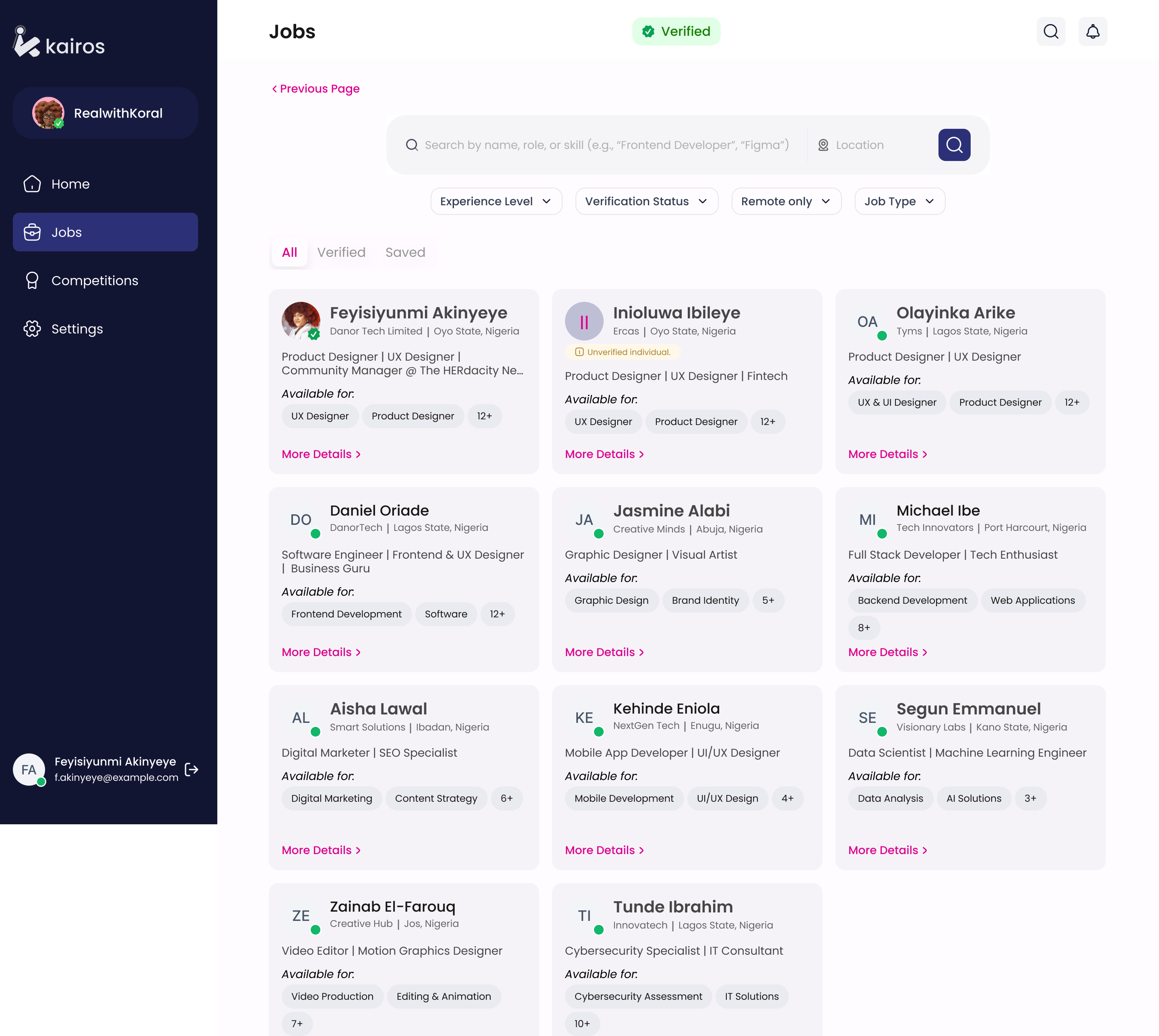Open the Verification Status dropdown
This screenshot has width=1159, height=1036.
click(646, 201)
